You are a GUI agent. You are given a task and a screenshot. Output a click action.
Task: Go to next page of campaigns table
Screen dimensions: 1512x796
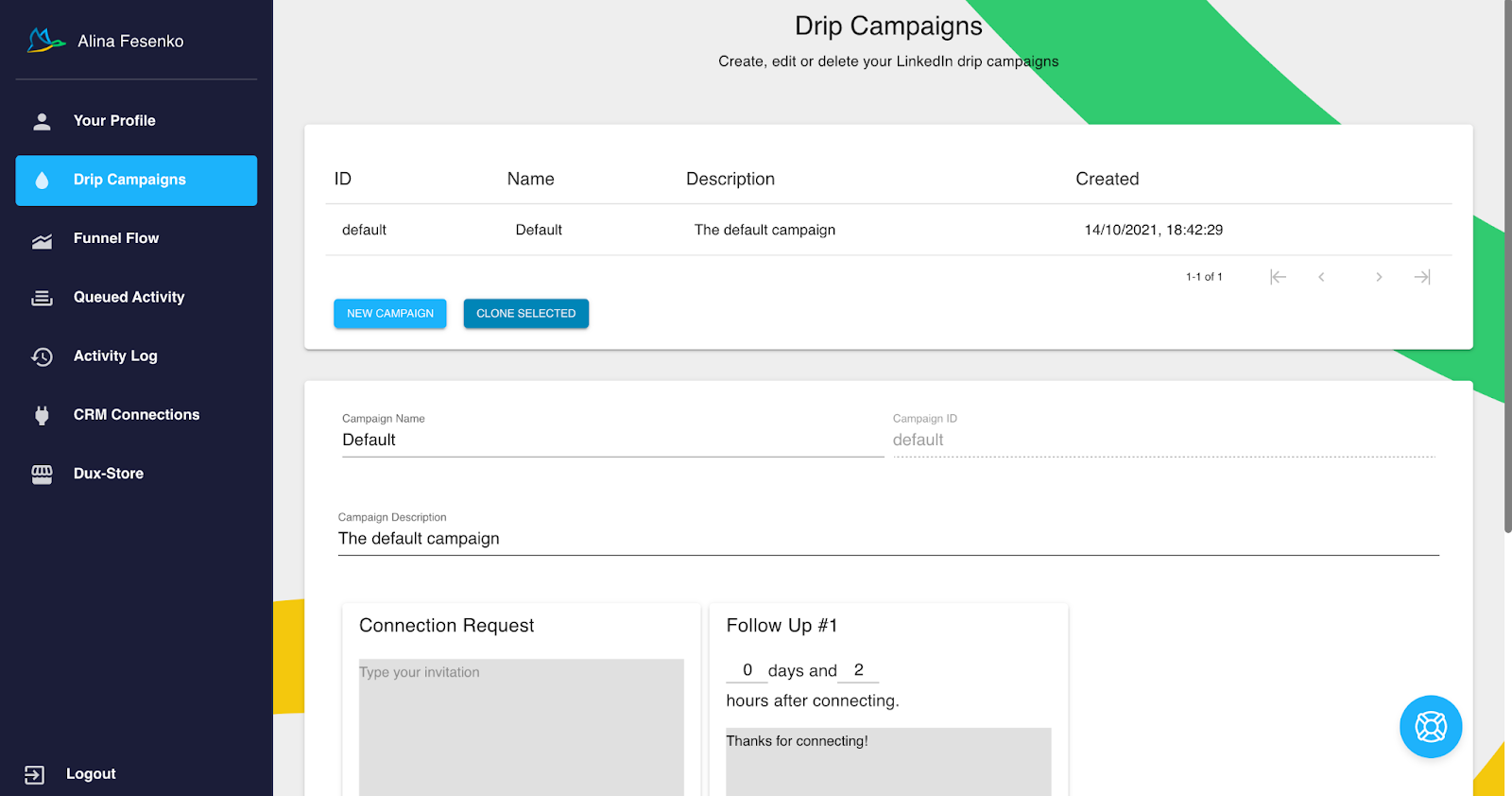coord(1379,277)
